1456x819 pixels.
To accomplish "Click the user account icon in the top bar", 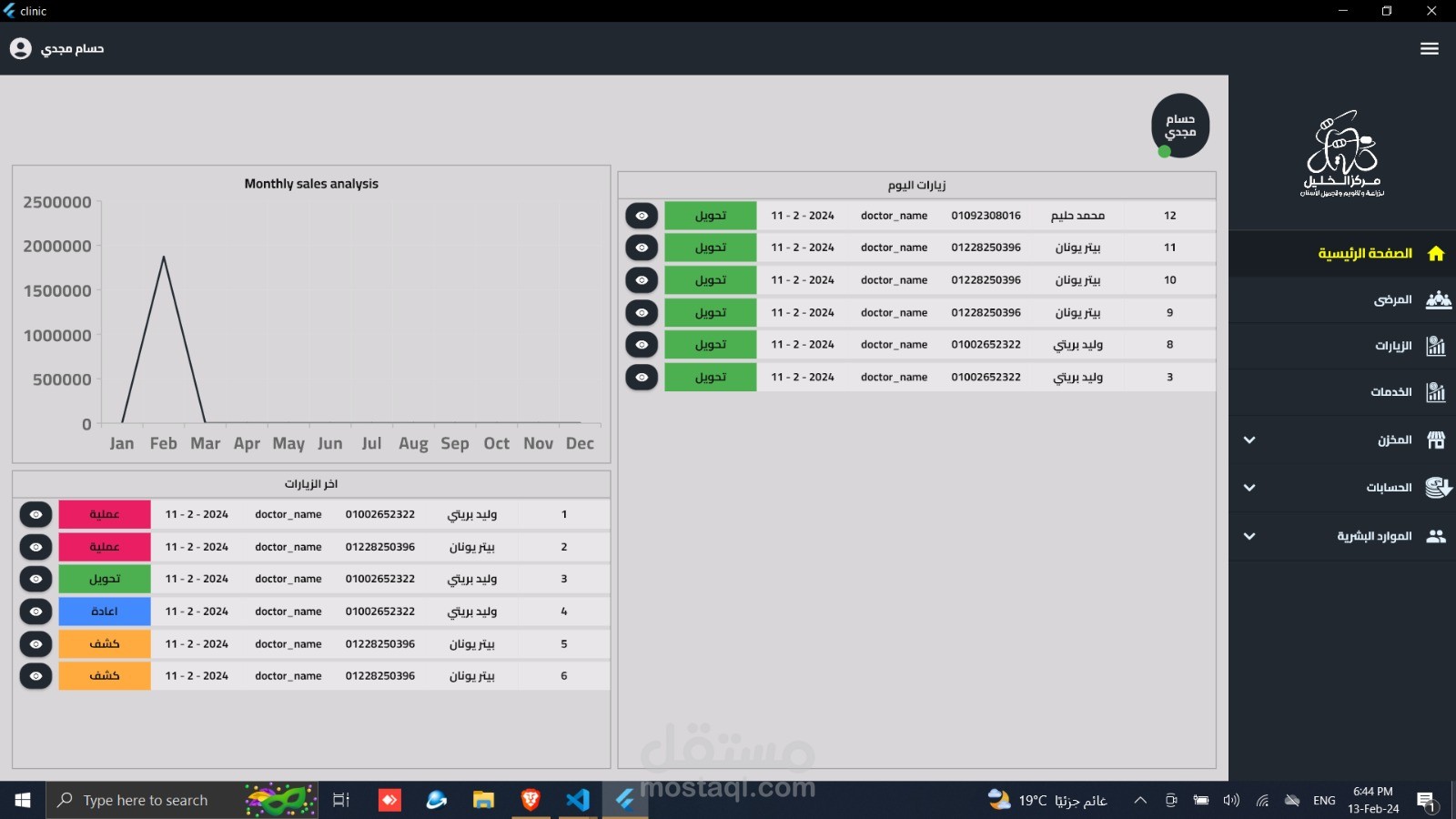I will pyautogui.click(x=21, y=48).
